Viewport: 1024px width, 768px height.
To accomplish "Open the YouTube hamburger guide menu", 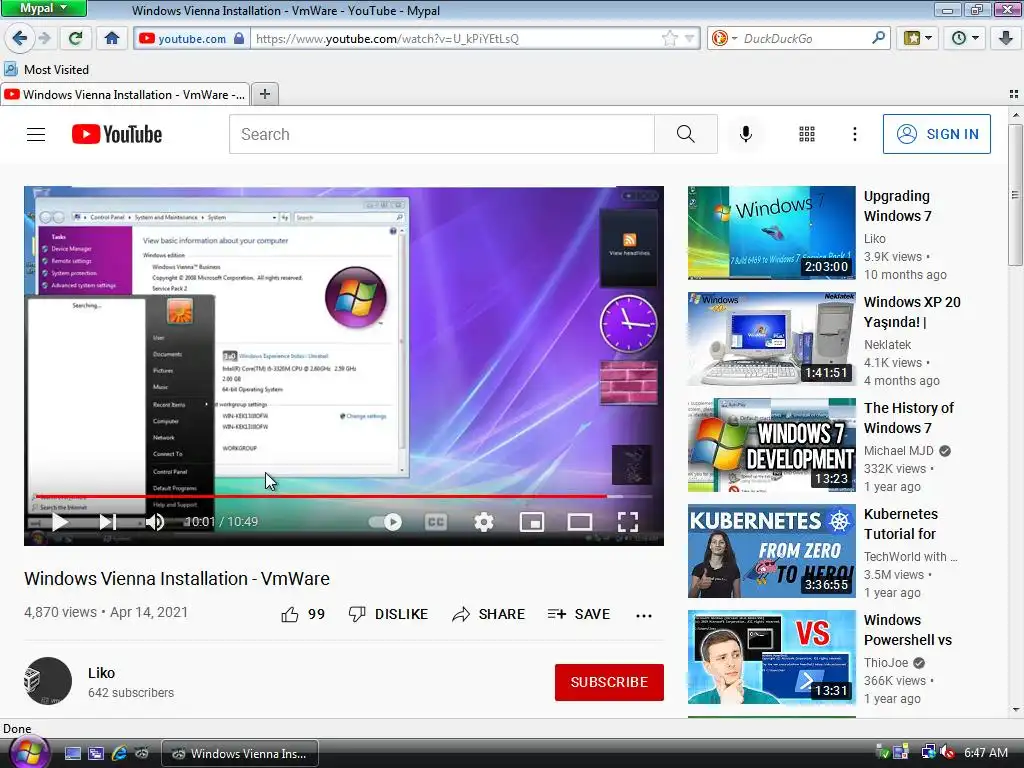I will (x=36, y=135).
